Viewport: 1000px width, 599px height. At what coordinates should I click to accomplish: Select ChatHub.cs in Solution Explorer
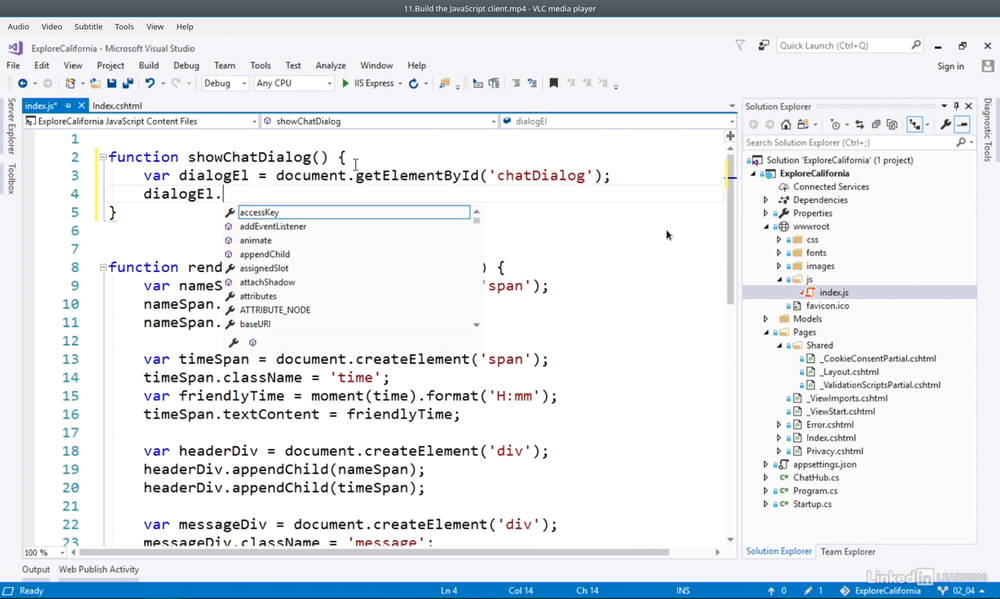click(x=816, y=478)
